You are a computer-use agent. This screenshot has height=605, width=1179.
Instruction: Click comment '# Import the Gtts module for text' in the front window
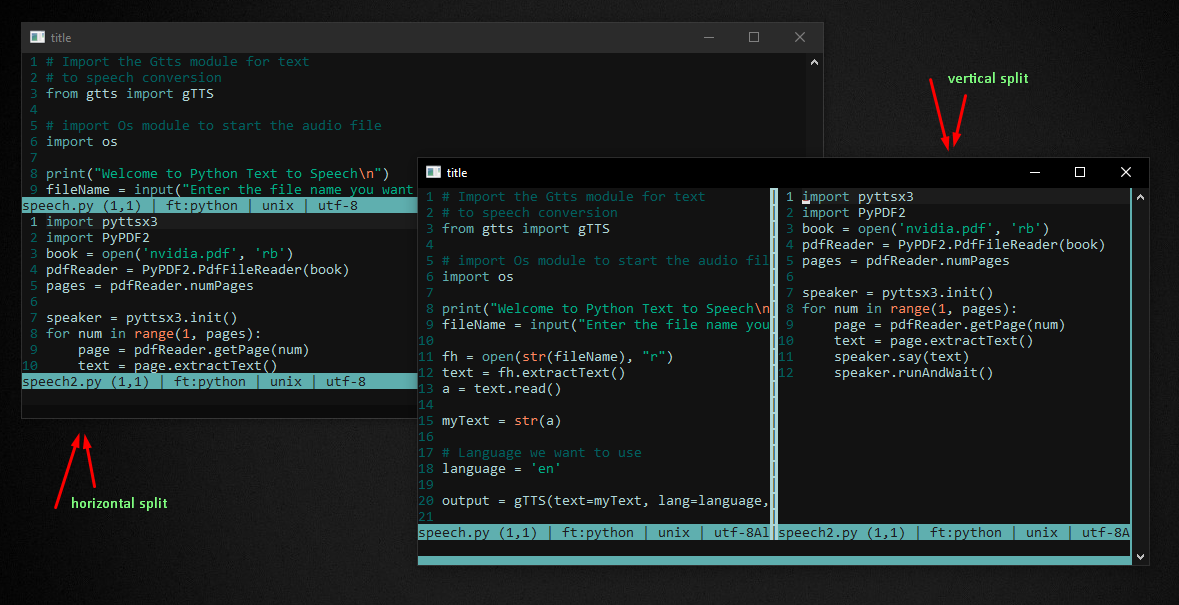(574, 197)
